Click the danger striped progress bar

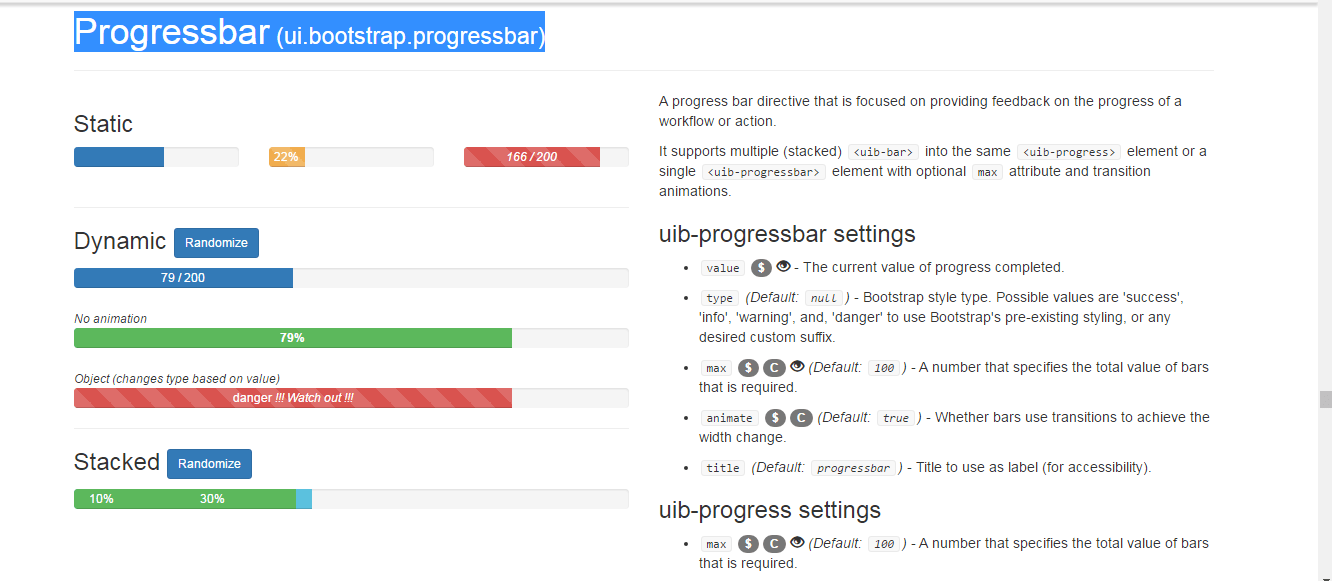click(x=293, y=397)
